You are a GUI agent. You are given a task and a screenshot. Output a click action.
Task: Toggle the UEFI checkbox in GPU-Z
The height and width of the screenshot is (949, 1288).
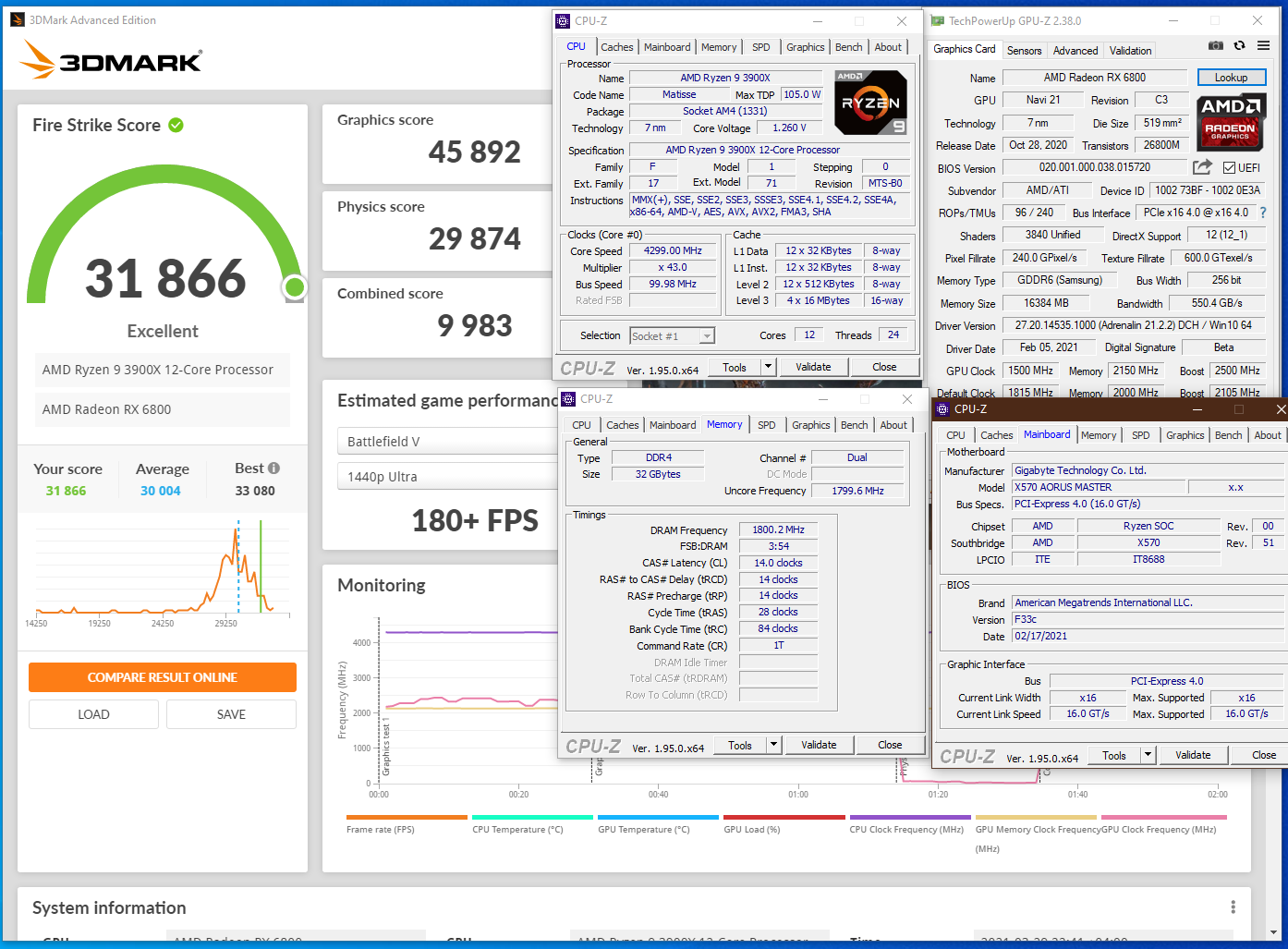tap(1229, 168)
